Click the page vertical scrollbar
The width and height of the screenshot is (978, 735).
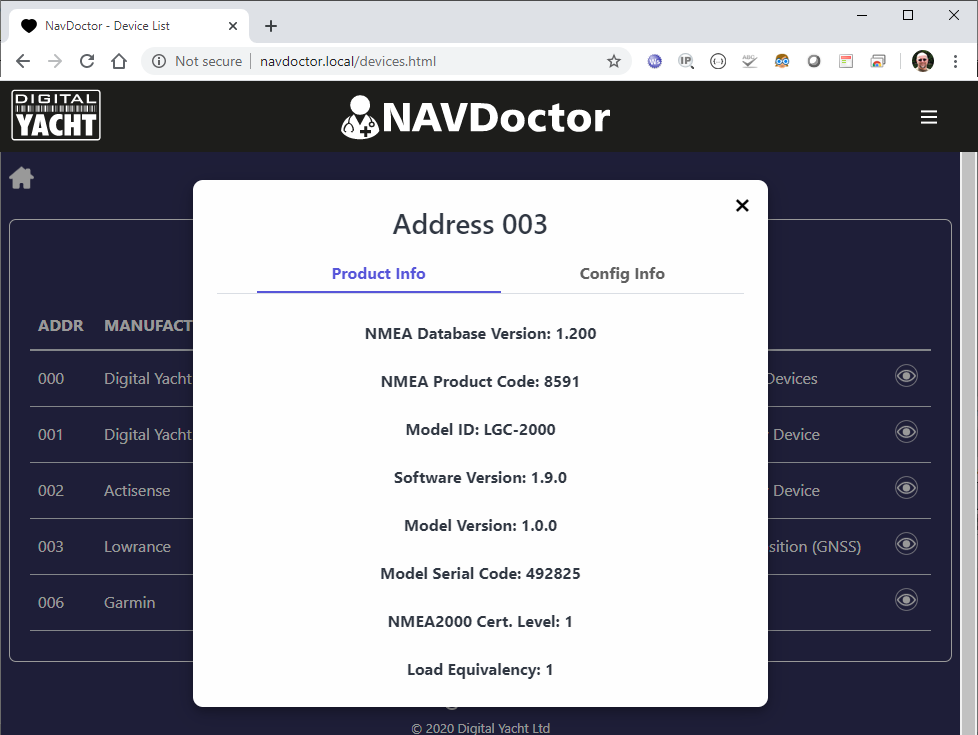[969, 400]
